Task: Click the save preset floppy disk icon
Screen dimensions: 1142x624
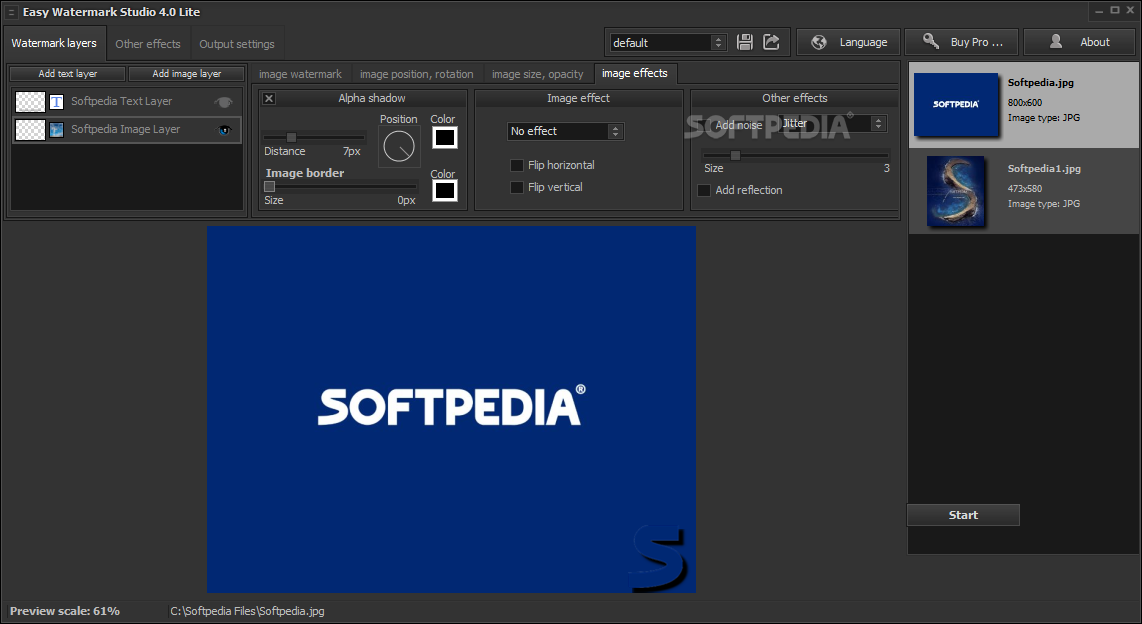Action: 744,42
